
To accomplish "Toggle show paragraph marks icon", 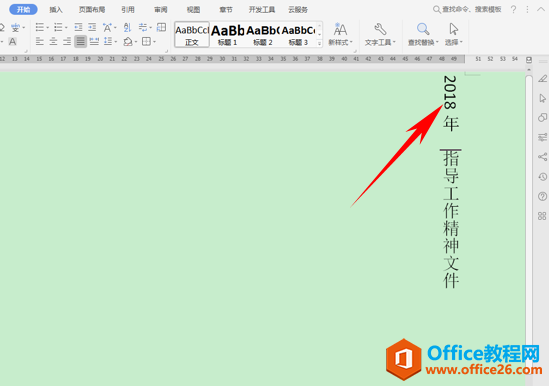I will point(143,27).
